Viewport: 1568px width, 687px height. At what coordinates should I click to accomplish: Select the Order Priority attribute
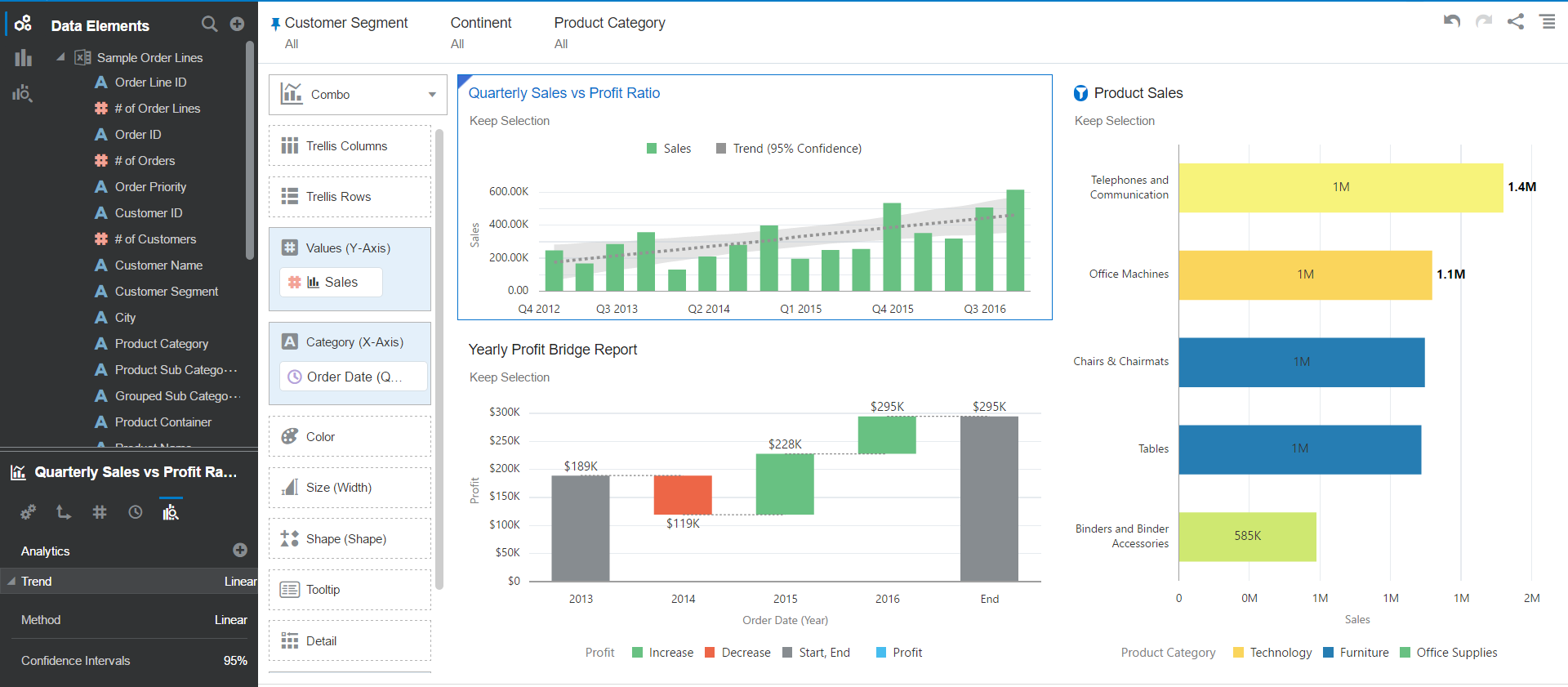click(150, 187)
